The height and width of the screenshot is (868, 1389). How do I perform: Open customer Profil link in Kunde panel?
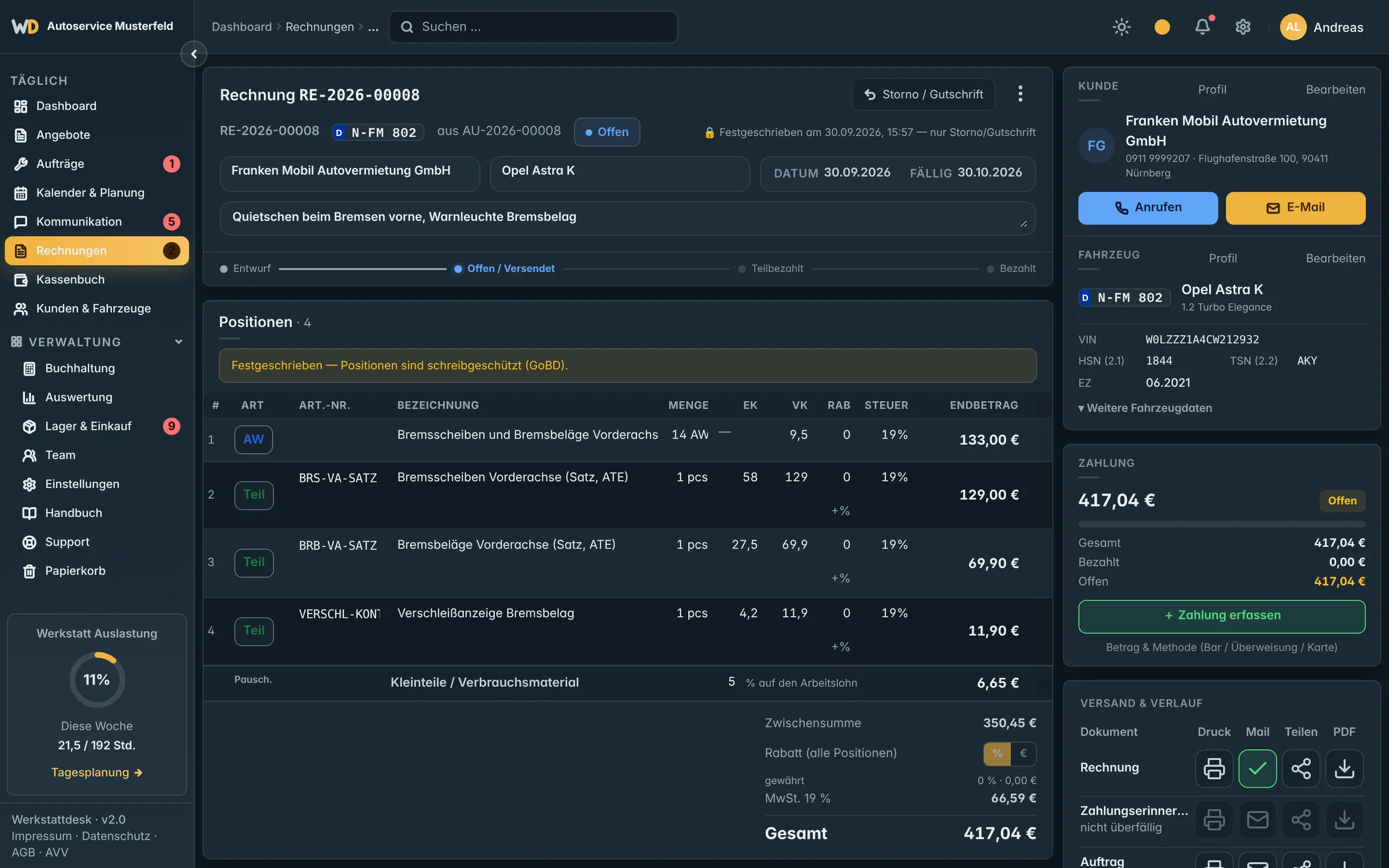[x=1212, y=89]
